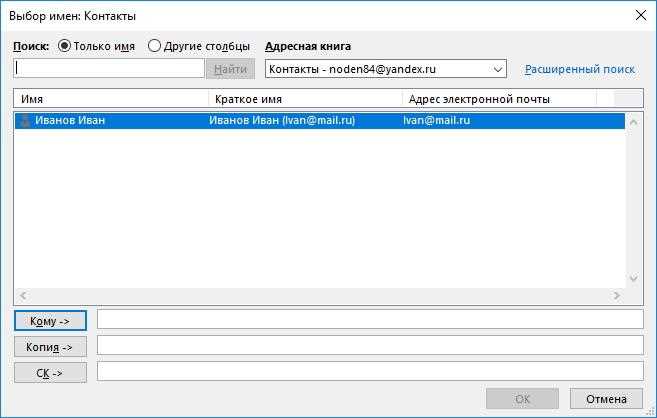
Task: Click the horizontal scroll left arrow
Action: [x=23, y=296]
